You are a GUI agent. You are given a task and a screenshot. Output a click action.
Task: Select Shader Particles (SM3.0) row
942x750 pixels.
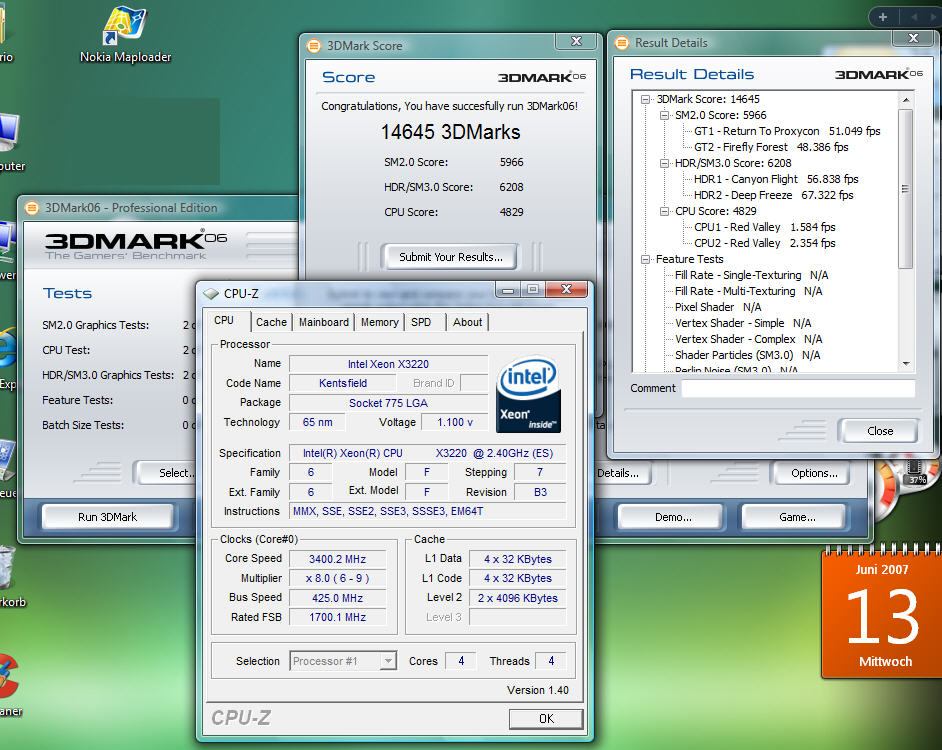point(747,355)
